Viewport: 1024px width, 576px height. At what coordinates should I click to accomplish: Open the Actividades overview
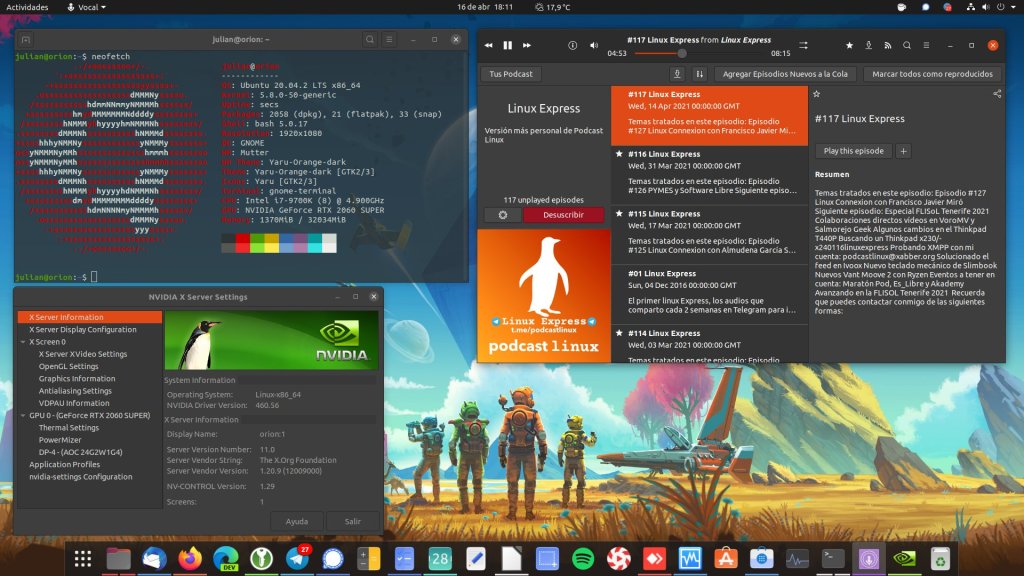[28, 7]
